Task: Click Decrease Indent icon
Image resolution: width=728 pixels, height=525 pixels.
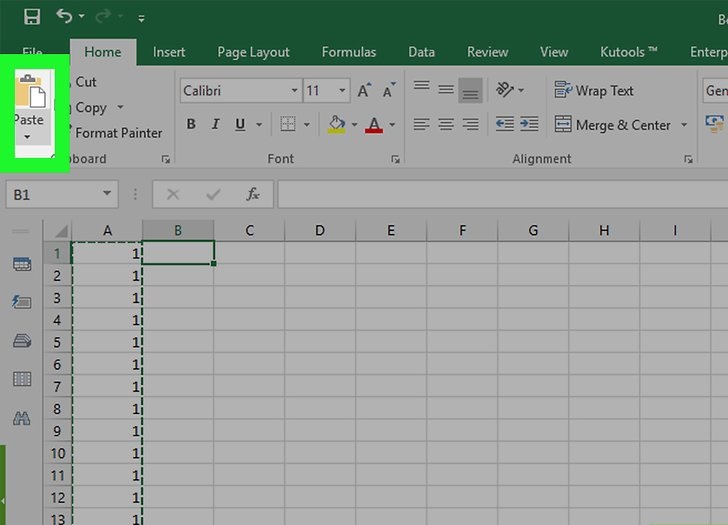Action: [504, 124]
